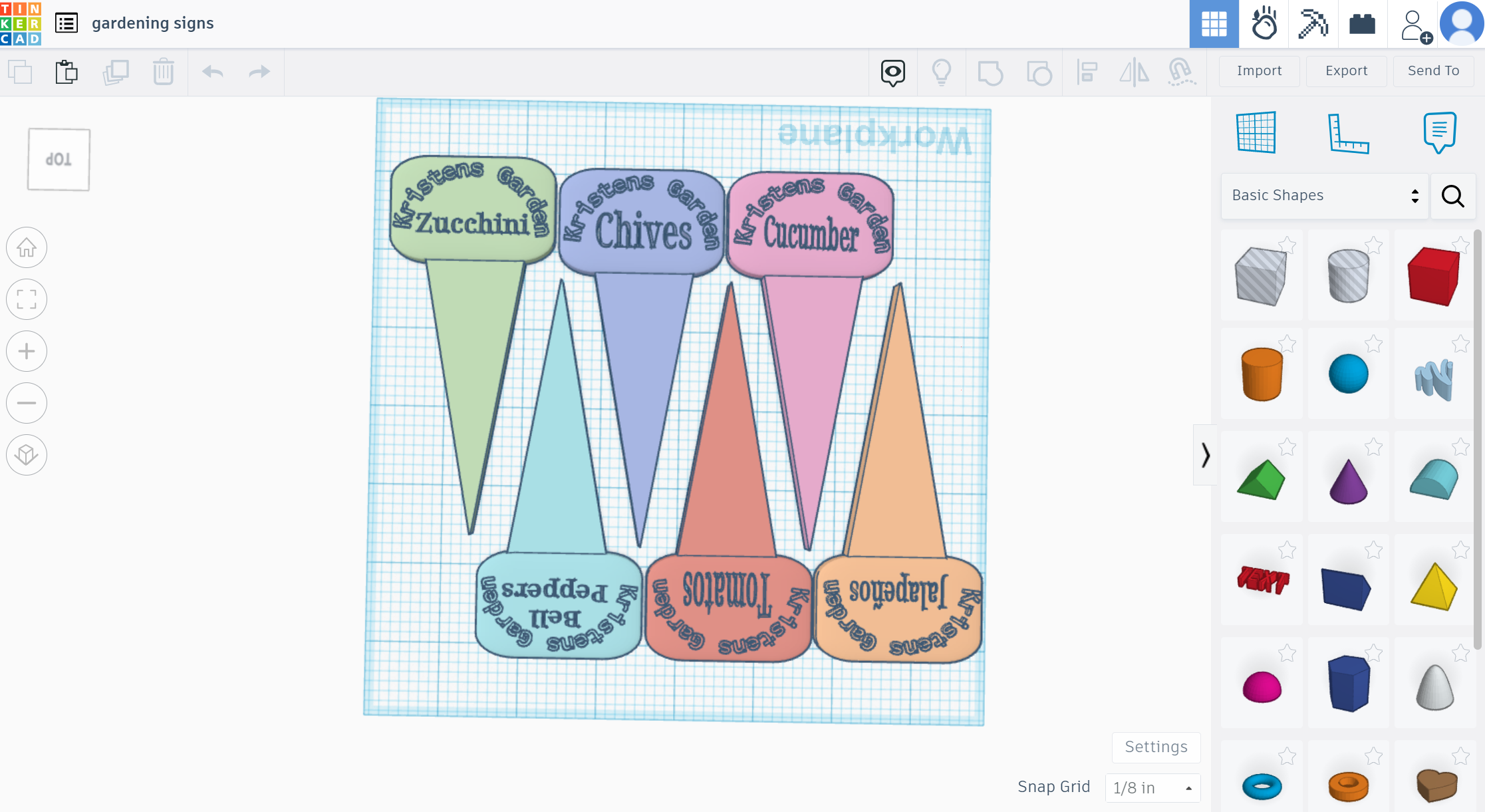
Task: Click the Import button
Action: (x=1259, y=70)
